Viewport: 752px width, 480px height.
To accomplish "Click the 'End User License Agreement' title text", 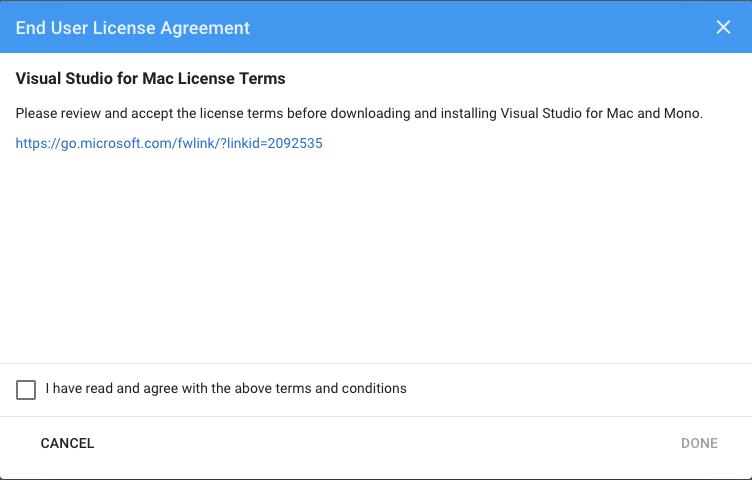I will (133, 28).
